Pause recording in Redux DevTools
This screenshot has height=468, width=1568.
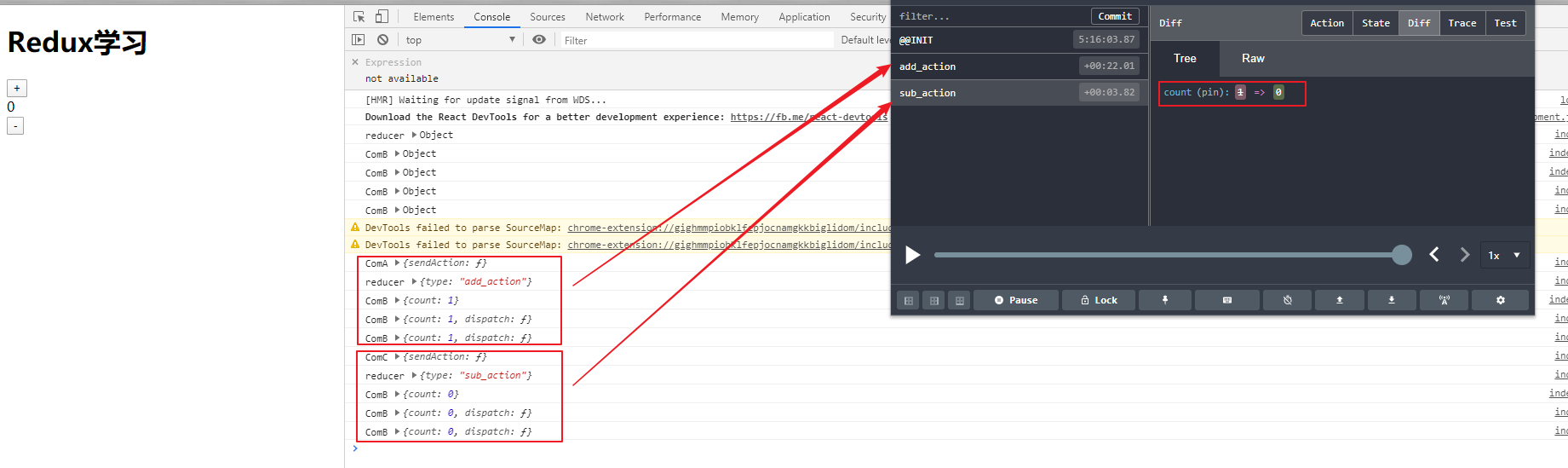tap(1016, 300)
